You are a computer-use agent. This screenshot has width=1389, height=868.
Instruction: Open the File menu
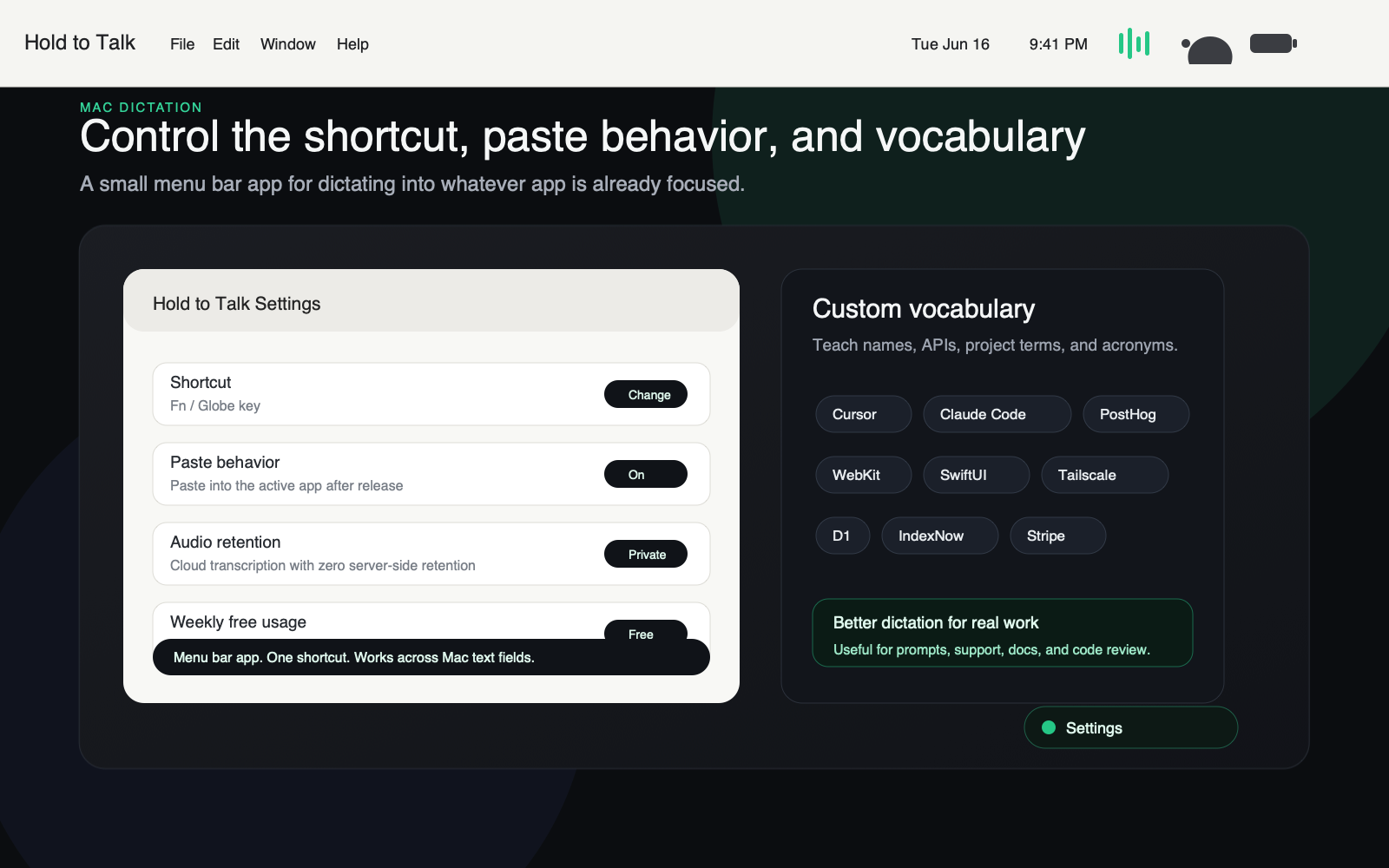[x=182, y=44]
